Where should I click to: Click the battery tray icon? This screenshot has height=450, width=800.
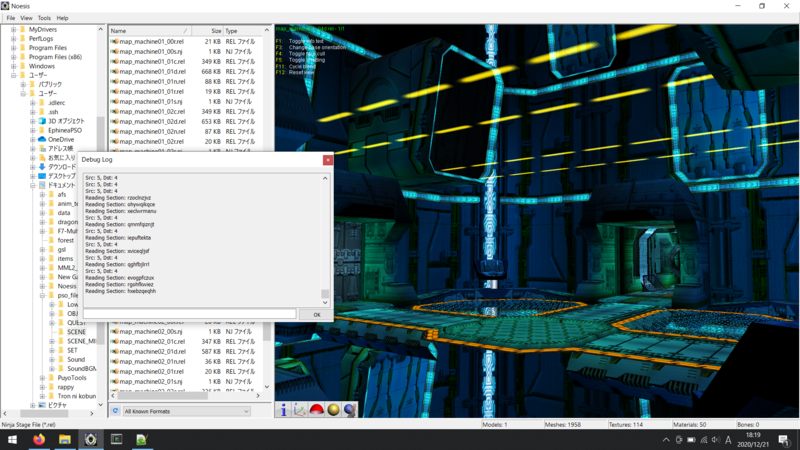pos(691,440)
